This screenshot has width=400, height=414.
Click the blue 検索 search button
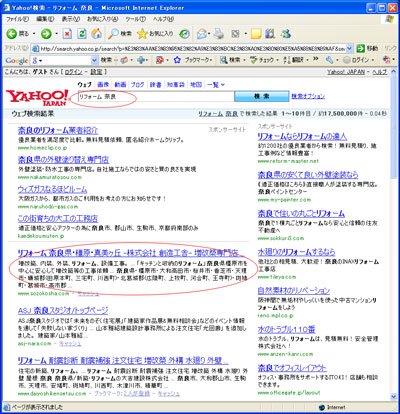(262, 96)
